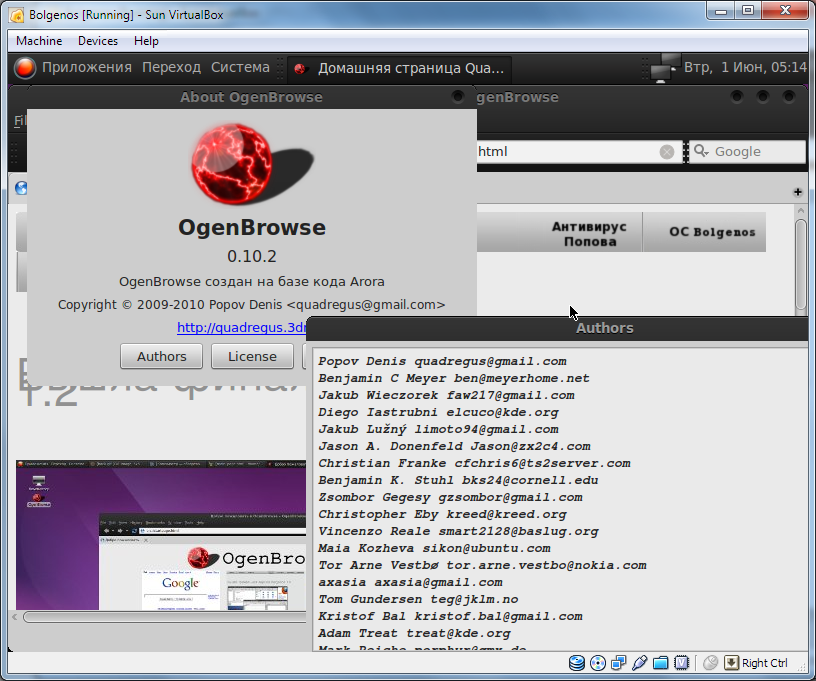Click the ОС Bolgenos tab on page
The image size is (816, 681).
(712, 232)
